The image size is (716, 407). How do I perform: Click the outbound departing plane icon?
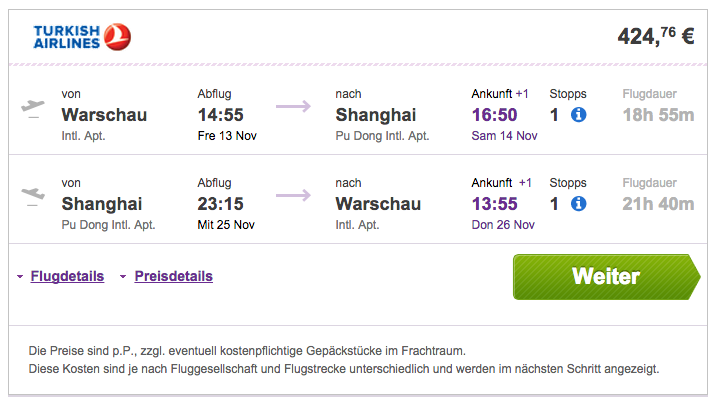(33, 109)
